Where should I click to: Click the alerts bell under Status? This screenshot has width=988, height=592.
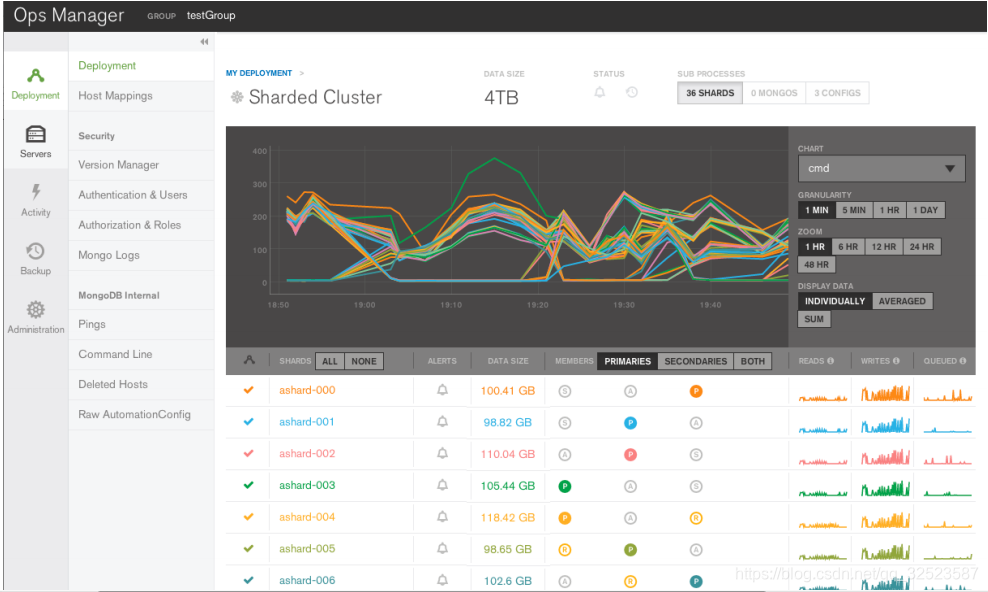[x=600, y=92]
